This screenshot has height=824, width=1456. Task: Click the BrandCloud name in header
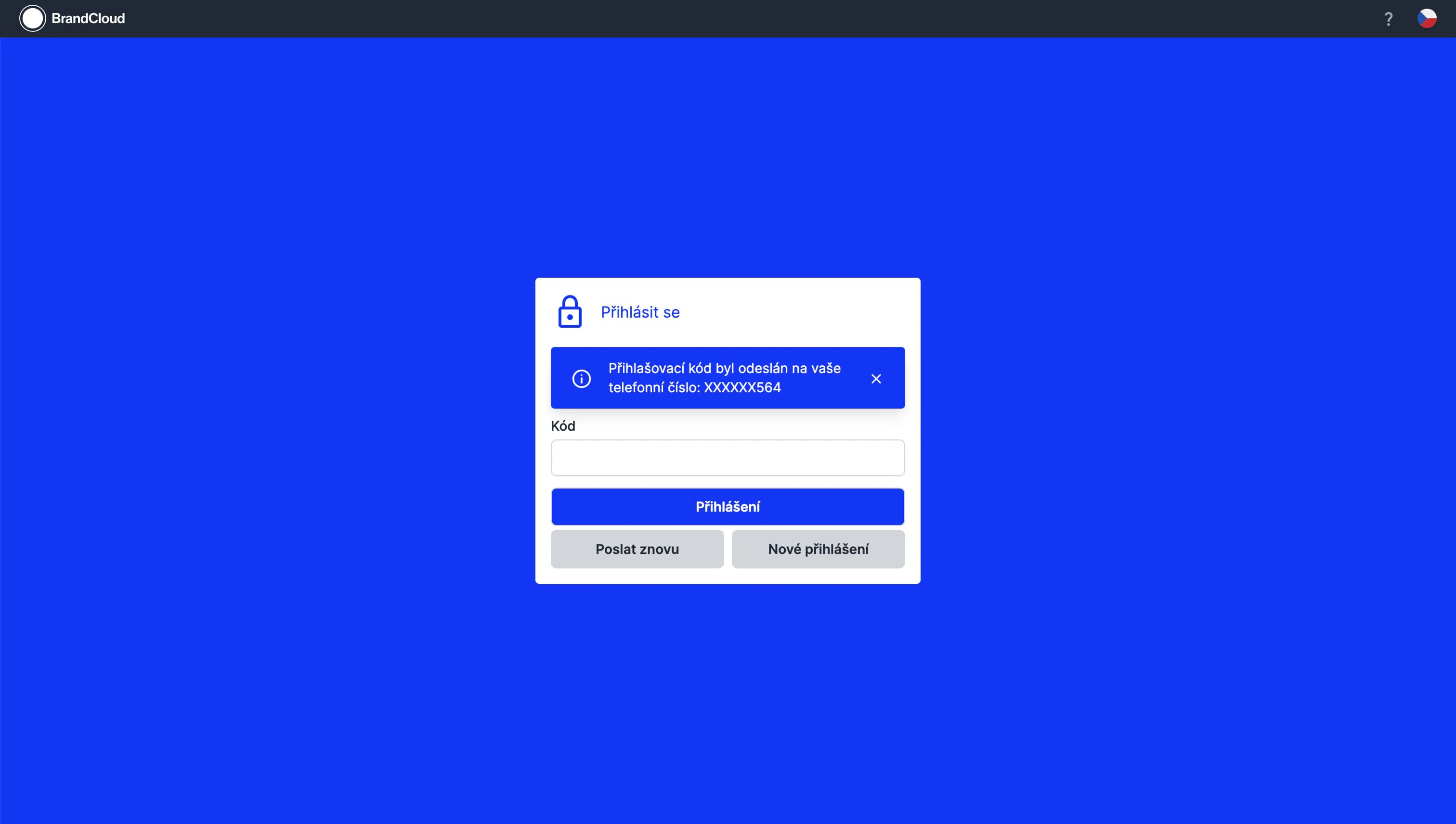[88, 19]
